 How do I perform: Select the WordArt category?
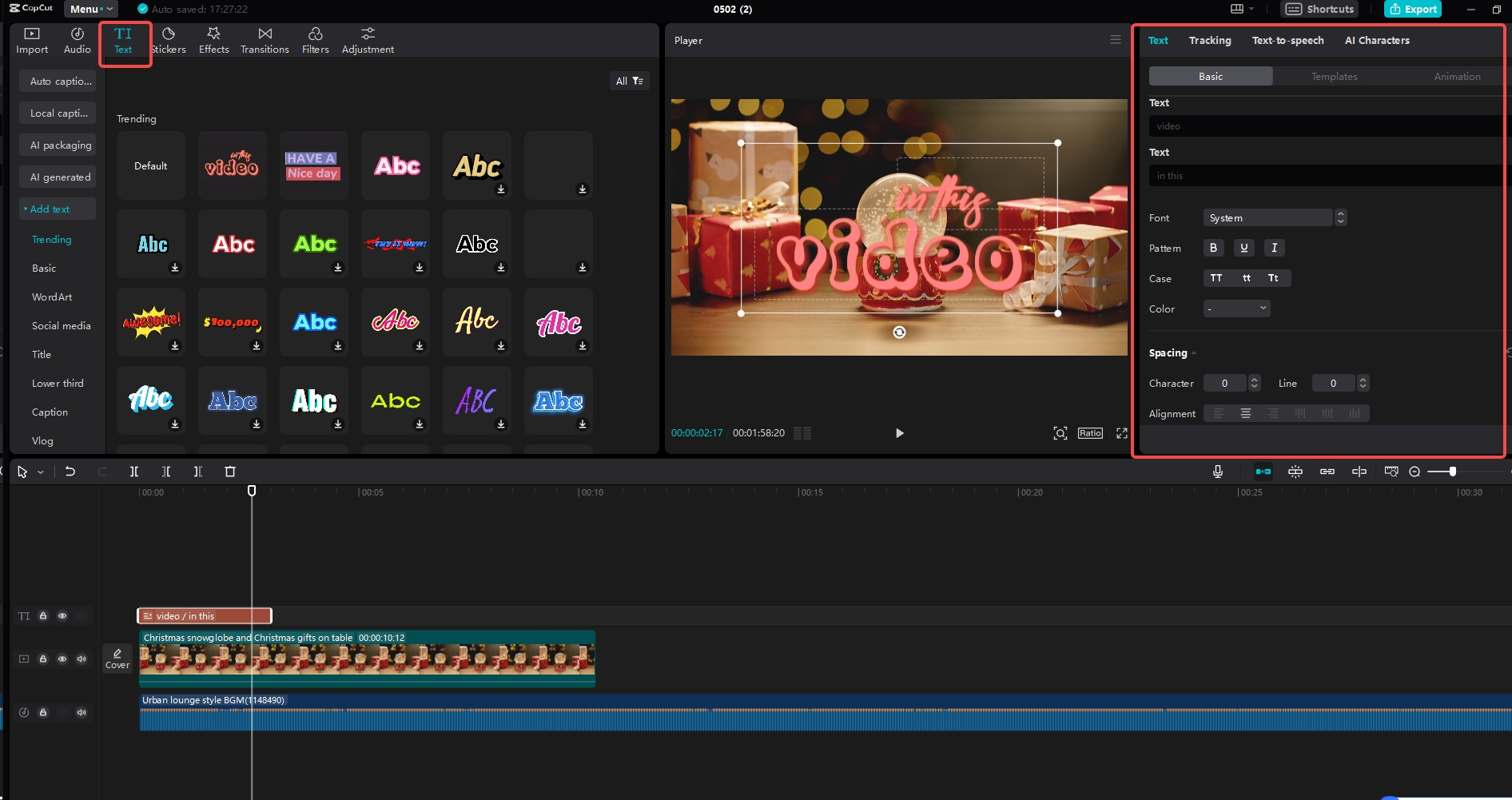click(52, 297)
